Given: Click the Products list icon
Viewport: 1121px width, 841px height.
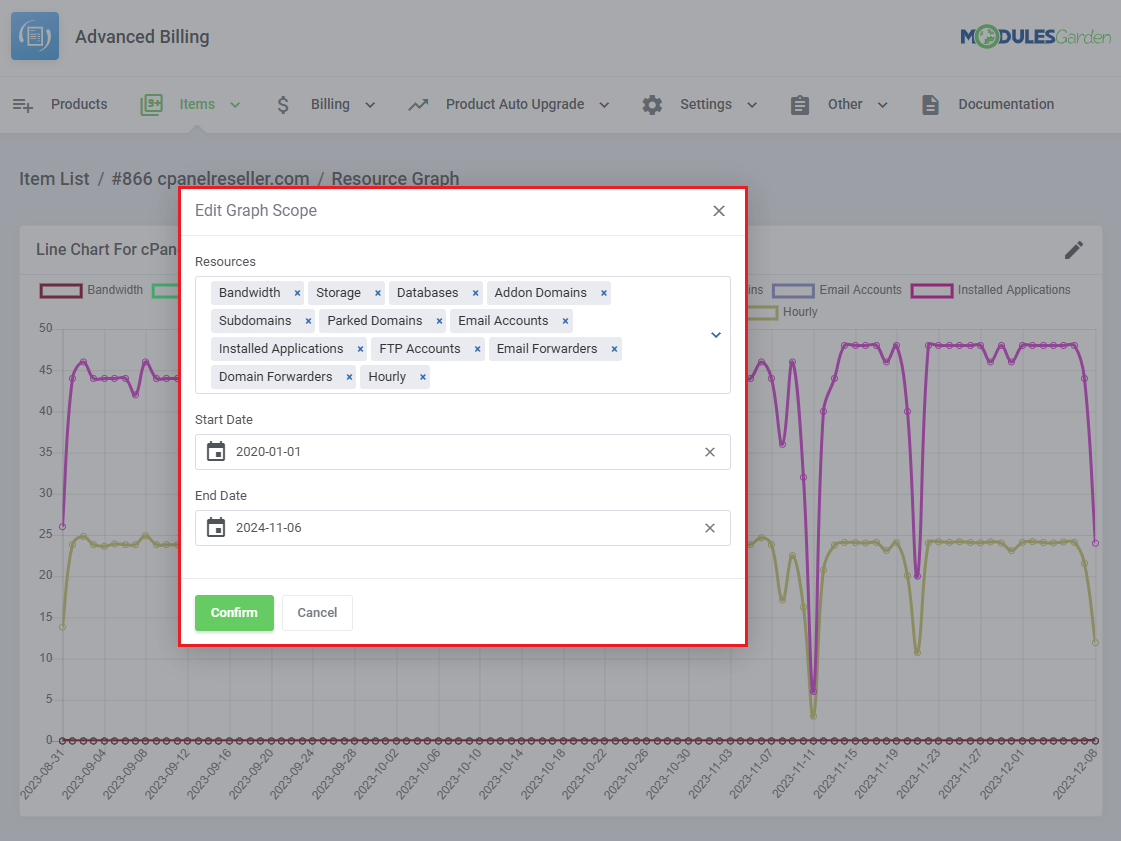Looking at the screenshot, I should pos(23,105).
